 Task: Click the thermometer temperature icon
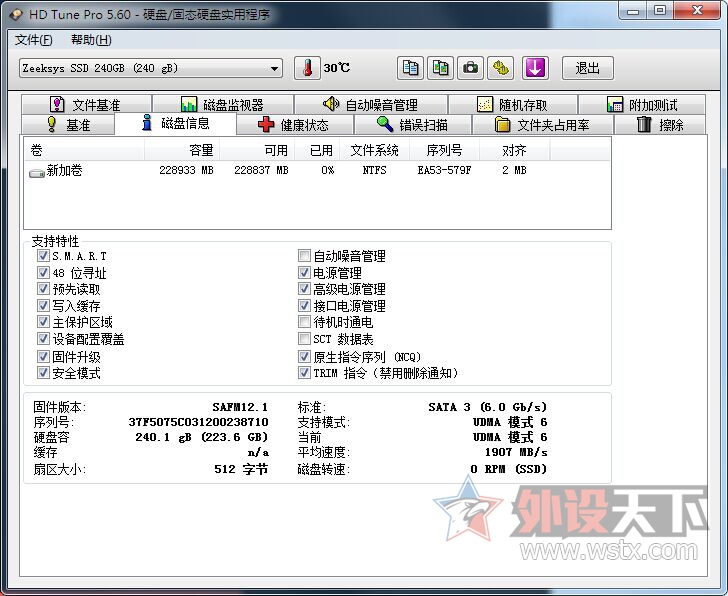tap(307, 68)
